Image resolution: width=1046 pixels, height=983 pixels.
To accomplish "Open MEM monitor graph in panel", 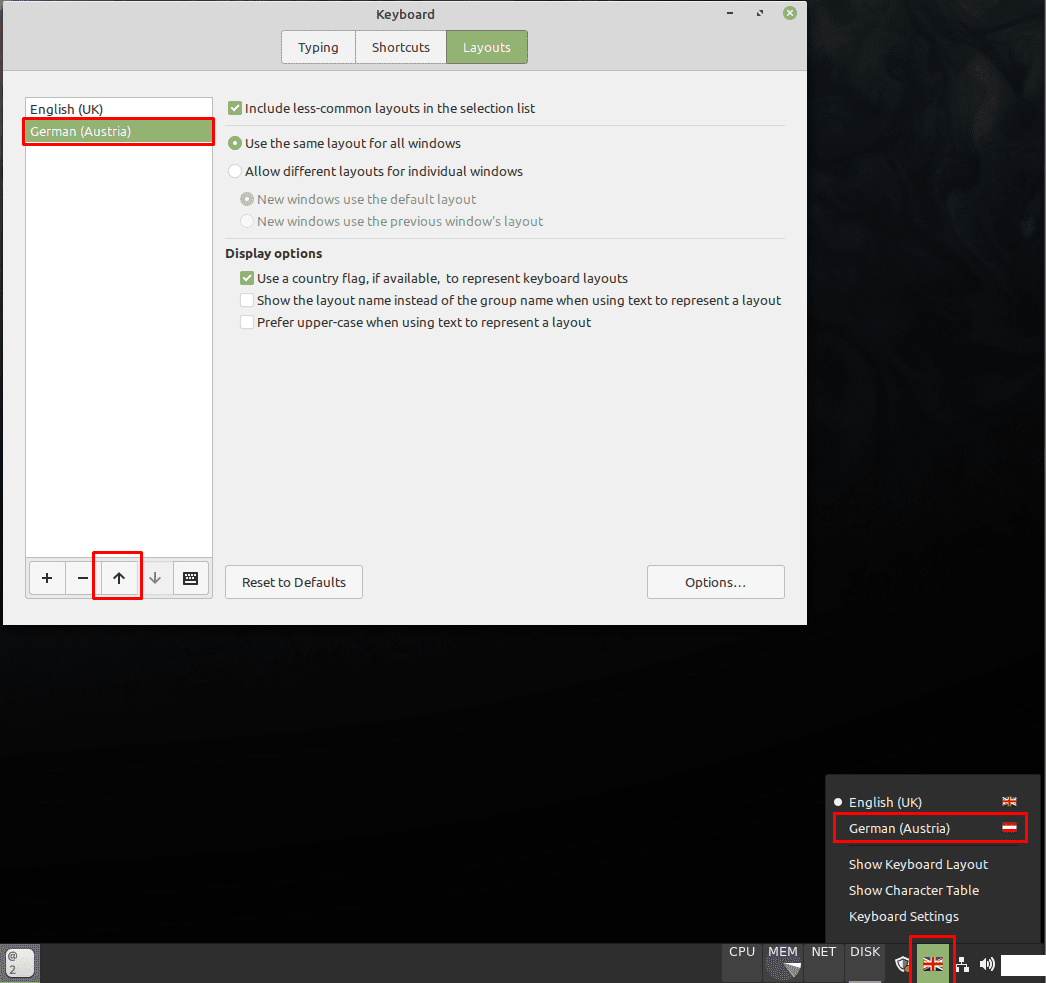I will point(782,963).
